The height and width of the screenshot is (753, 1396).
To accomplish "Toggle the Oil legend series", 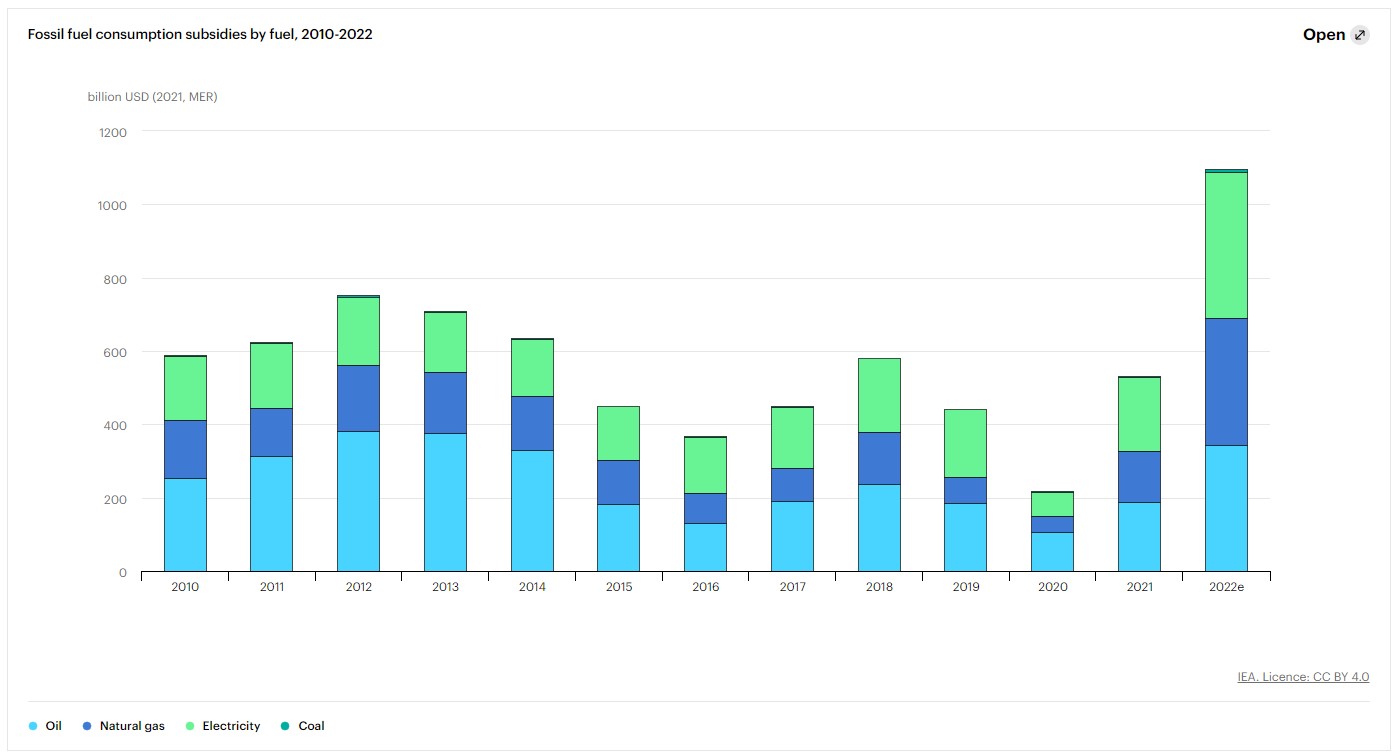I will click(x=53, y=726).
